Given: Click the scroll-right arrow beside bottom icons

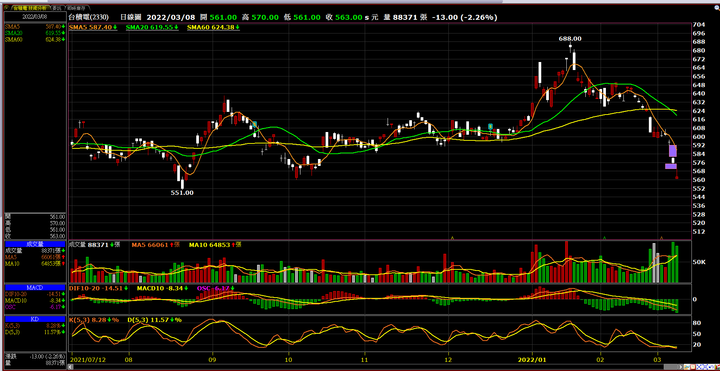Looking at the screenshot, I should click(x=681, y=367).
